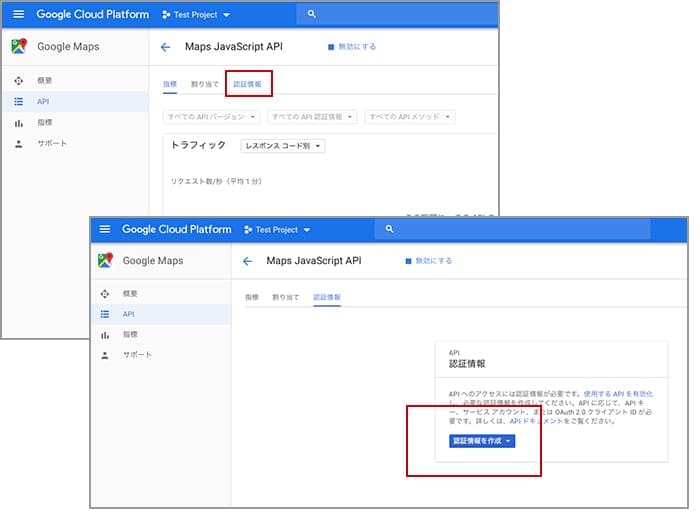Go back using arrow in back window
This screenshot has height=525, width=700.
pos(166,47)
